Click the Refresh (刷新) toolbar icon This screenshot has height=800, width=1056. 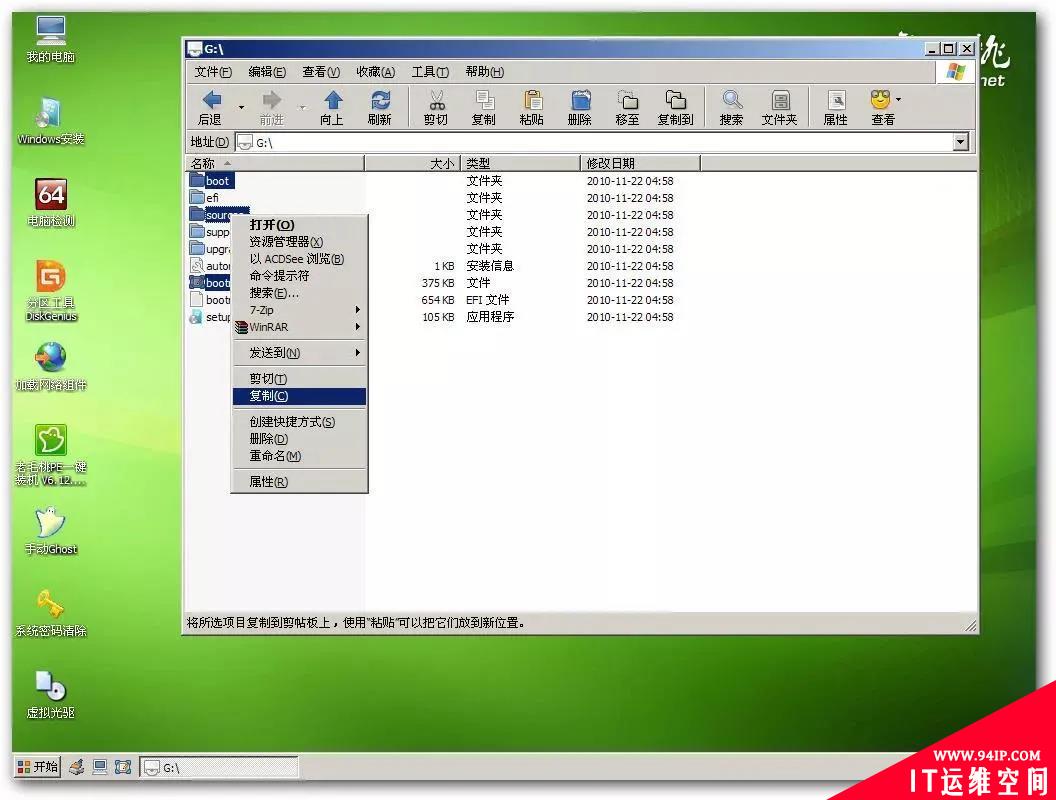(x=380, y=102)
